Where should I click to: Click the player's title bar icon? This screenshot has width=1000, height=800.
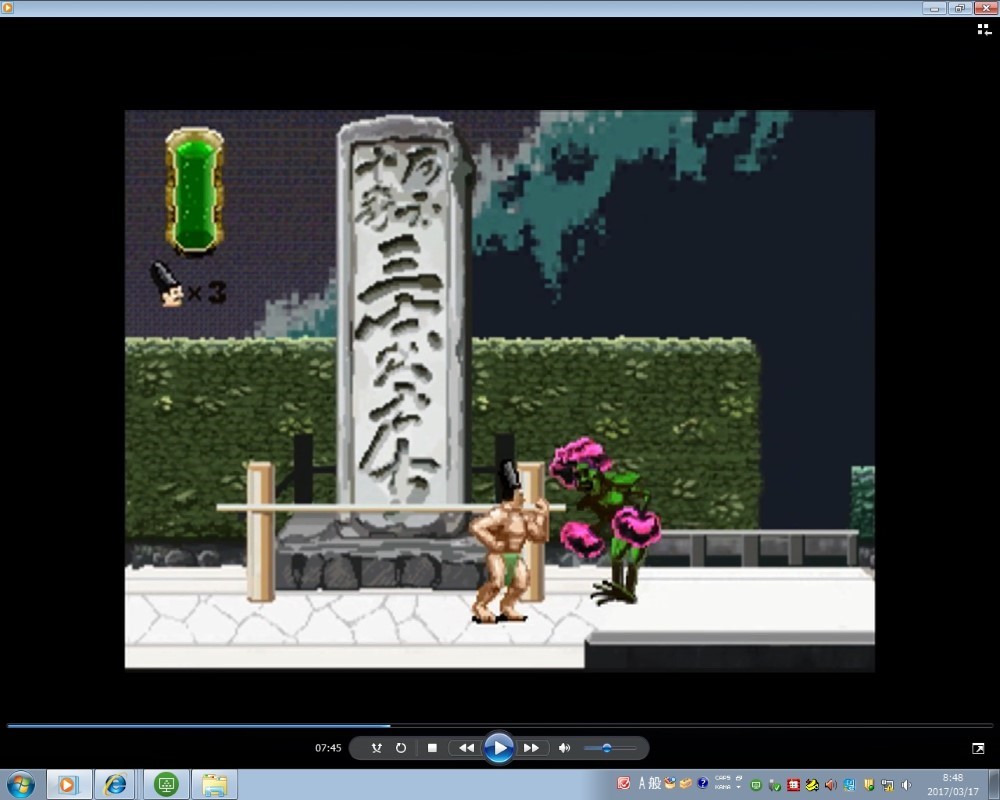click(x=8, y=8)
